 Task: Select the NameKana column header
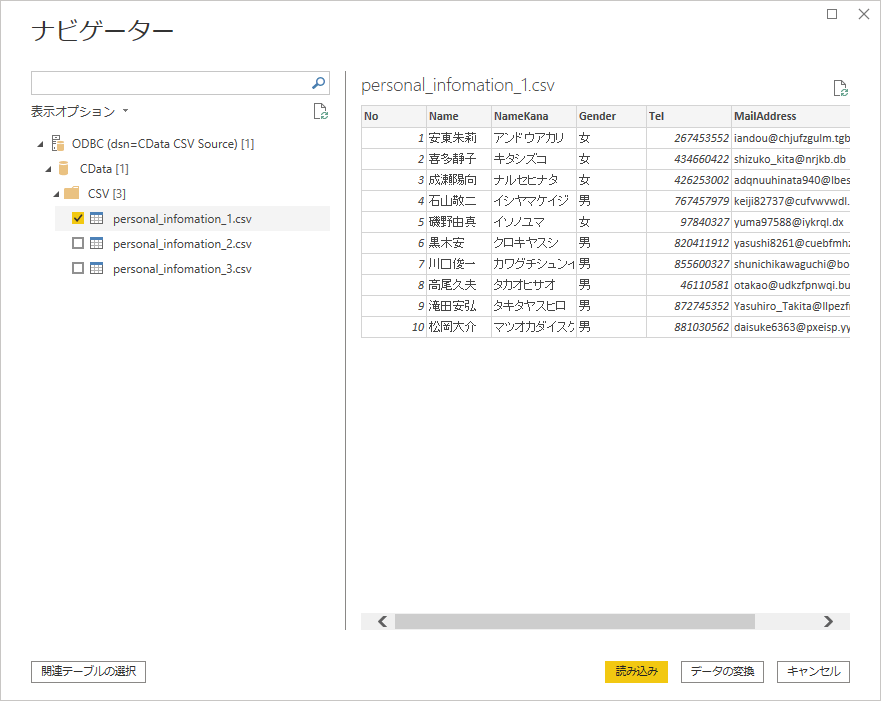[521, 116]
